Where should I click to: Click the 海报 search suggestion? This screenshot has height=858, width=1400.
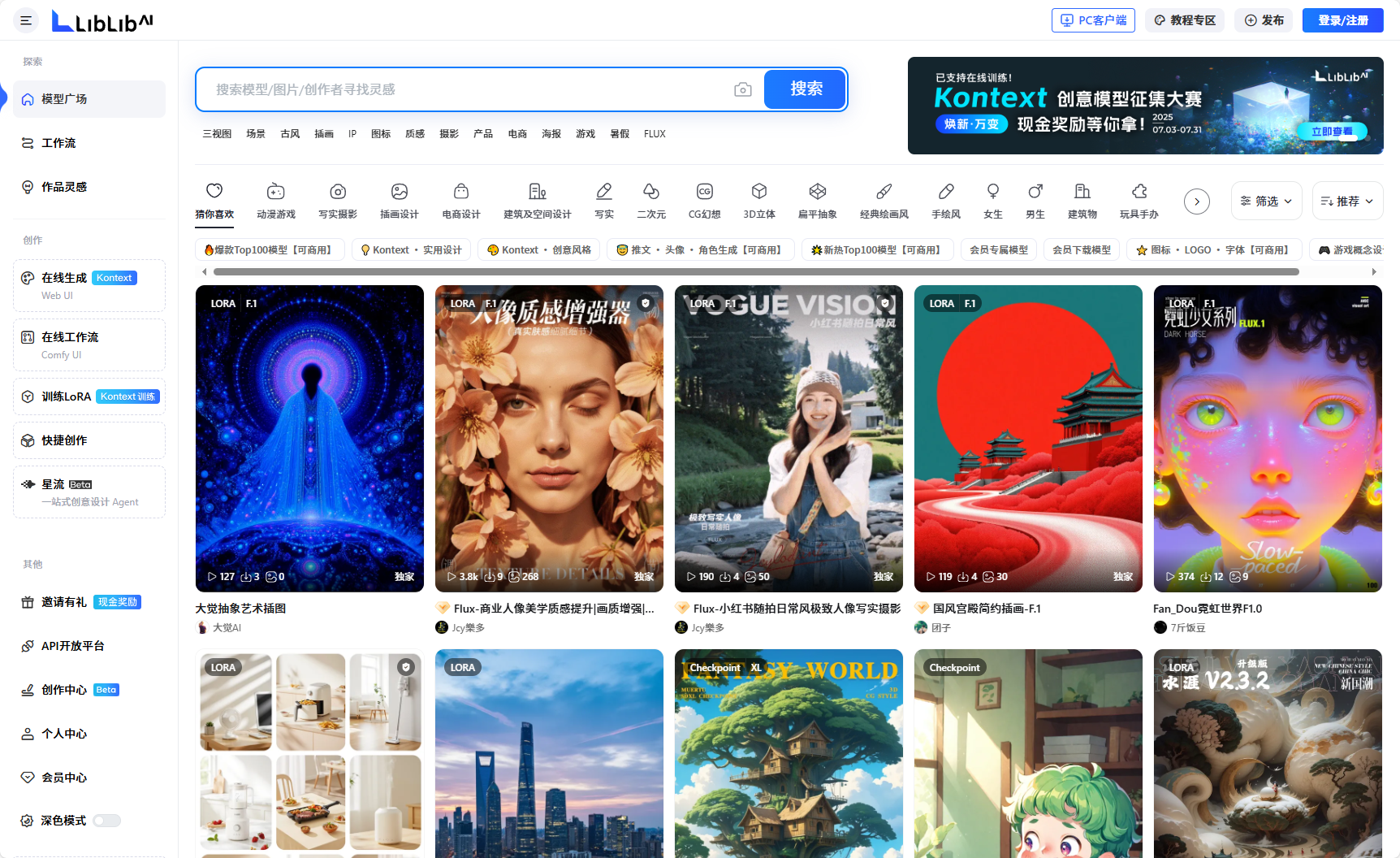tap(551, 134)
